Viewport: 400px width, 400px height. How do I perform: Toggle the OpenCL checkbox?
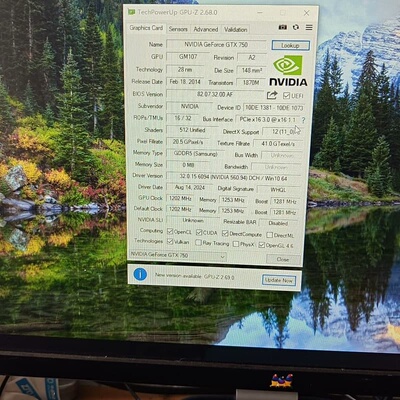(170, 231)
